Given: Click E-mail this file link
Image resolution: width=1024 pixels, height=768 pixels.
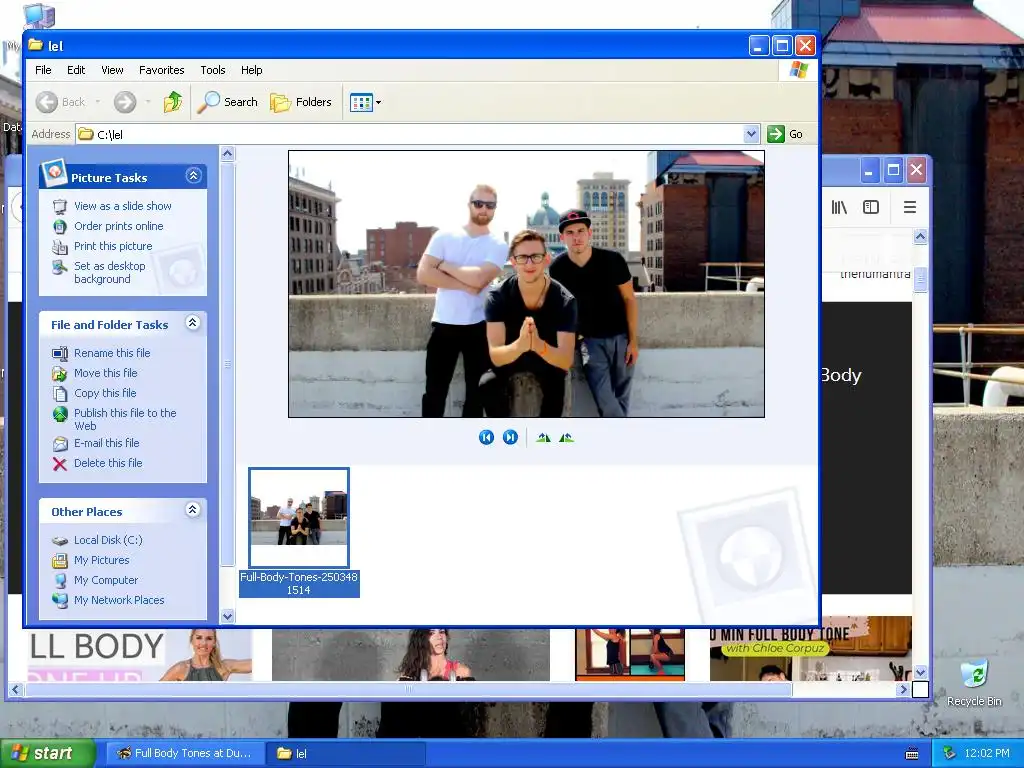Looking at the screenshot, I should (x=106, y=443).
